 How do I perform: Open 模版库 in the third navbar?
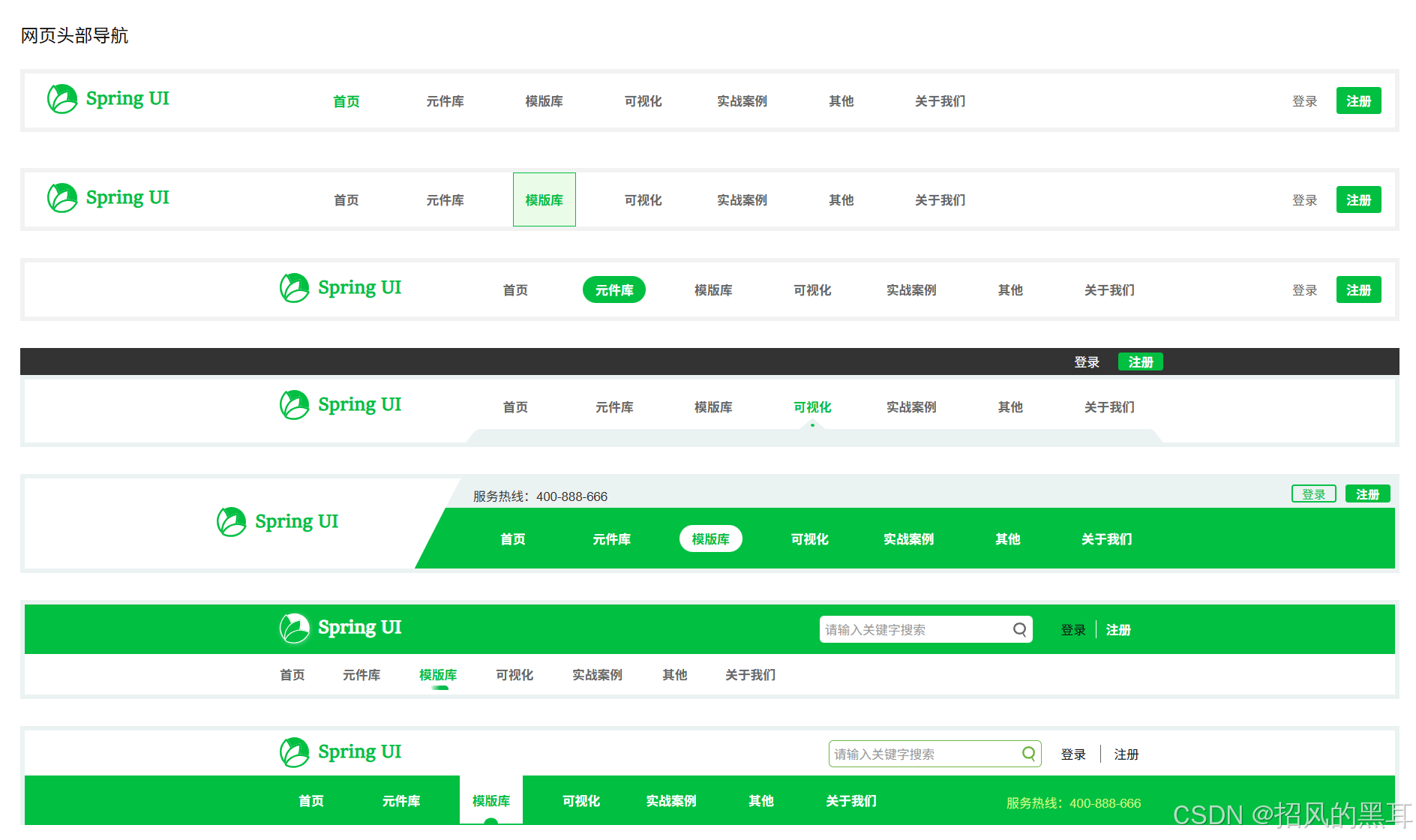[713, 290]
